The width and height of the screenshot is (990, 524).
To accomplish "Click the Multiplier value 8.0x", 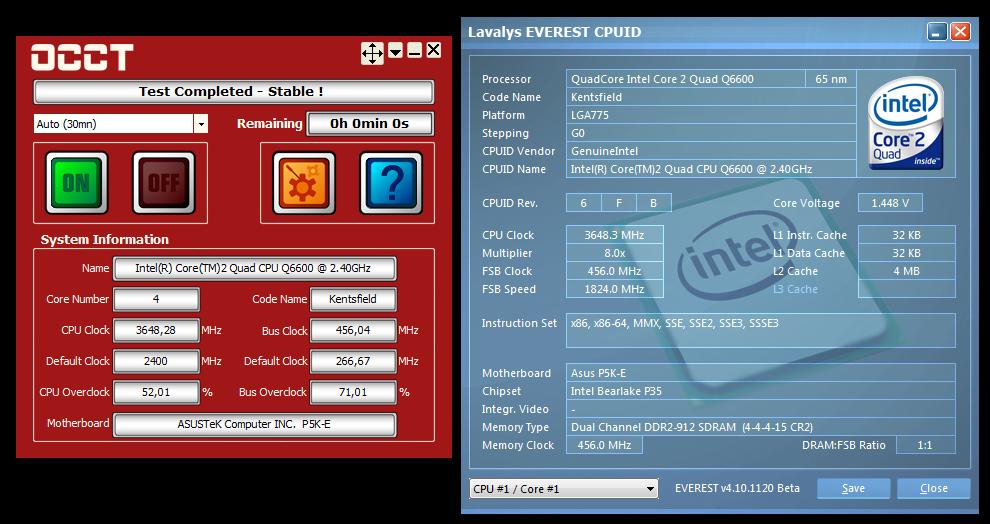I will coord(614,253).
